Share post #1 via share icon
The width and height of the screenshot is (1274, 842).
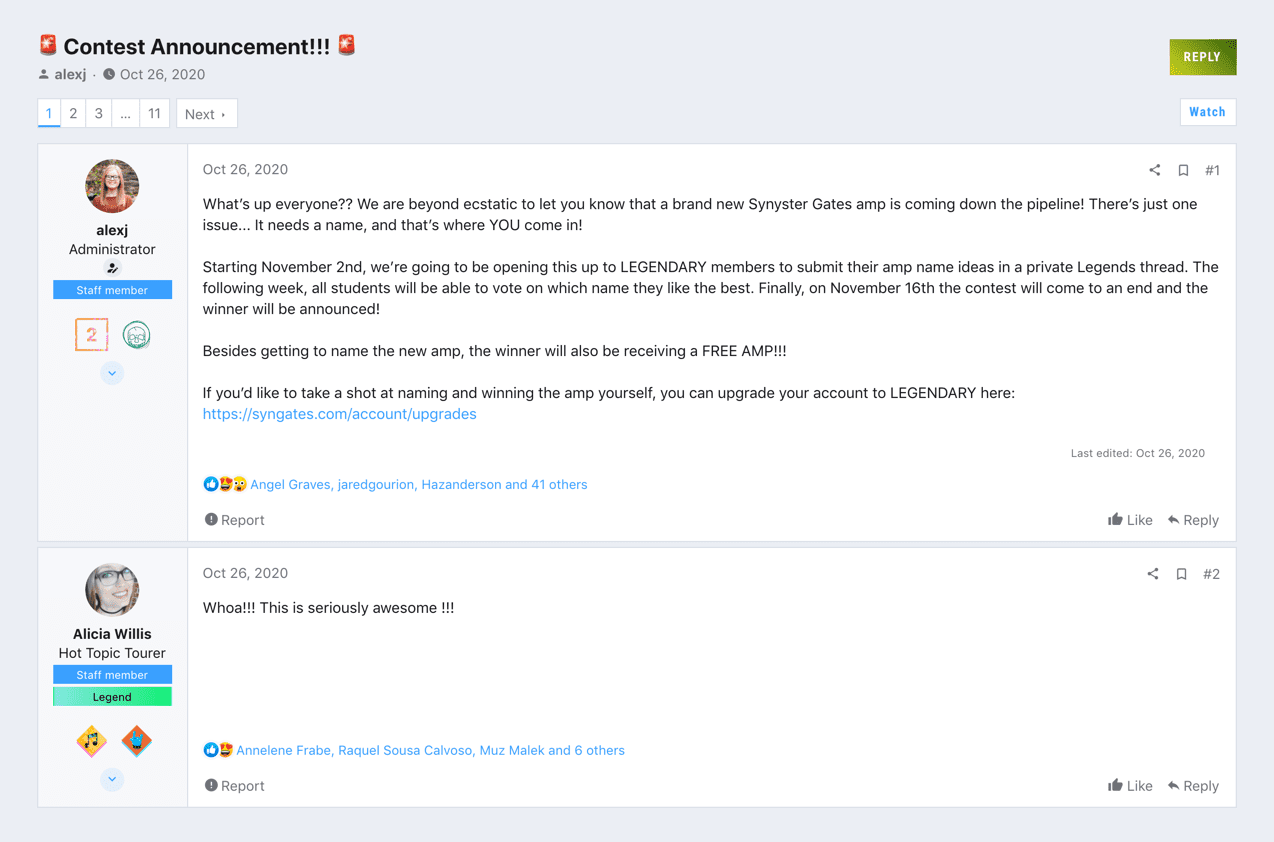[1155, 170]
